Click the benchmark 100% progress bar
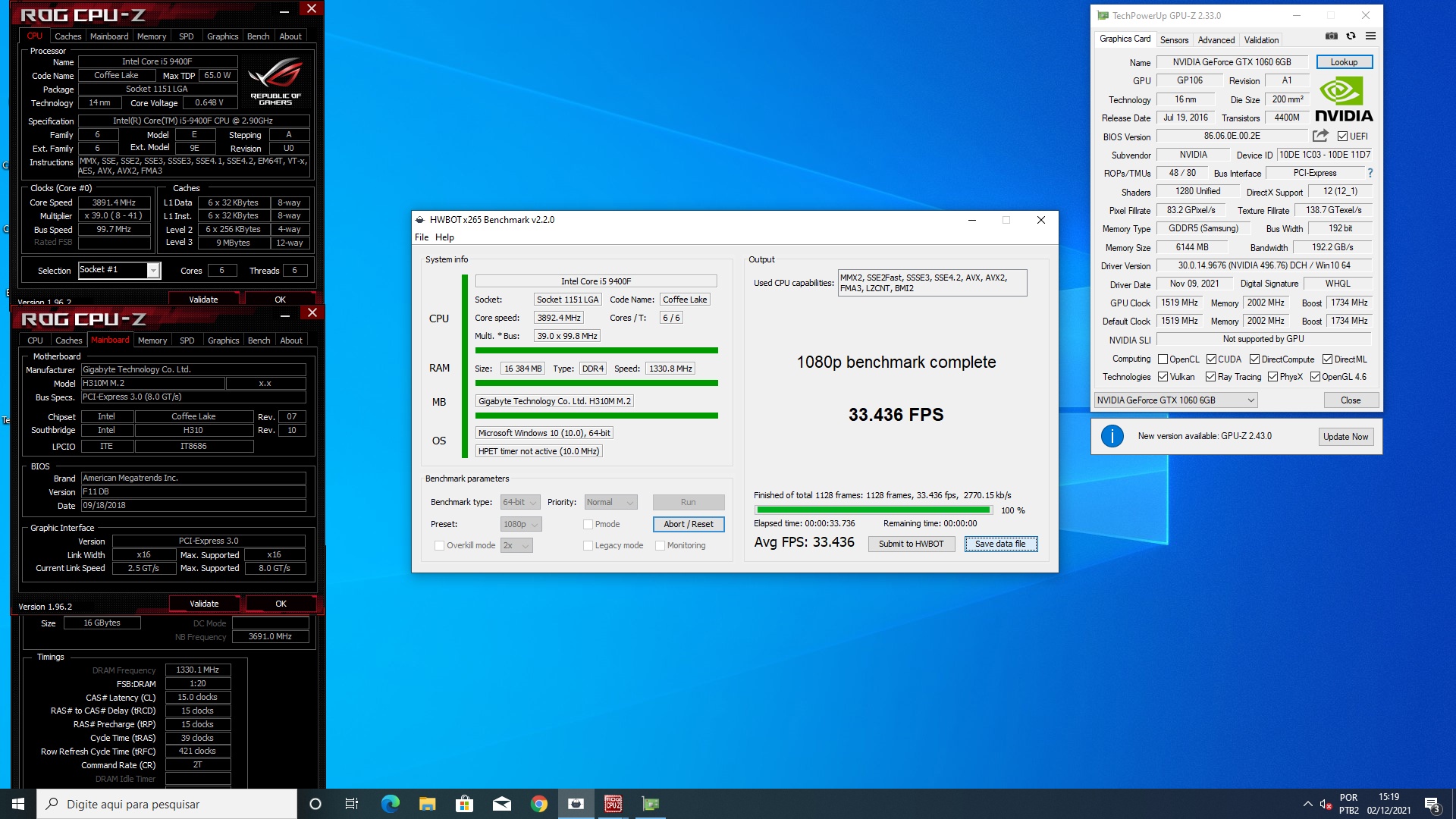Viewport: 1456px width, 819px height. click(874, 510)
